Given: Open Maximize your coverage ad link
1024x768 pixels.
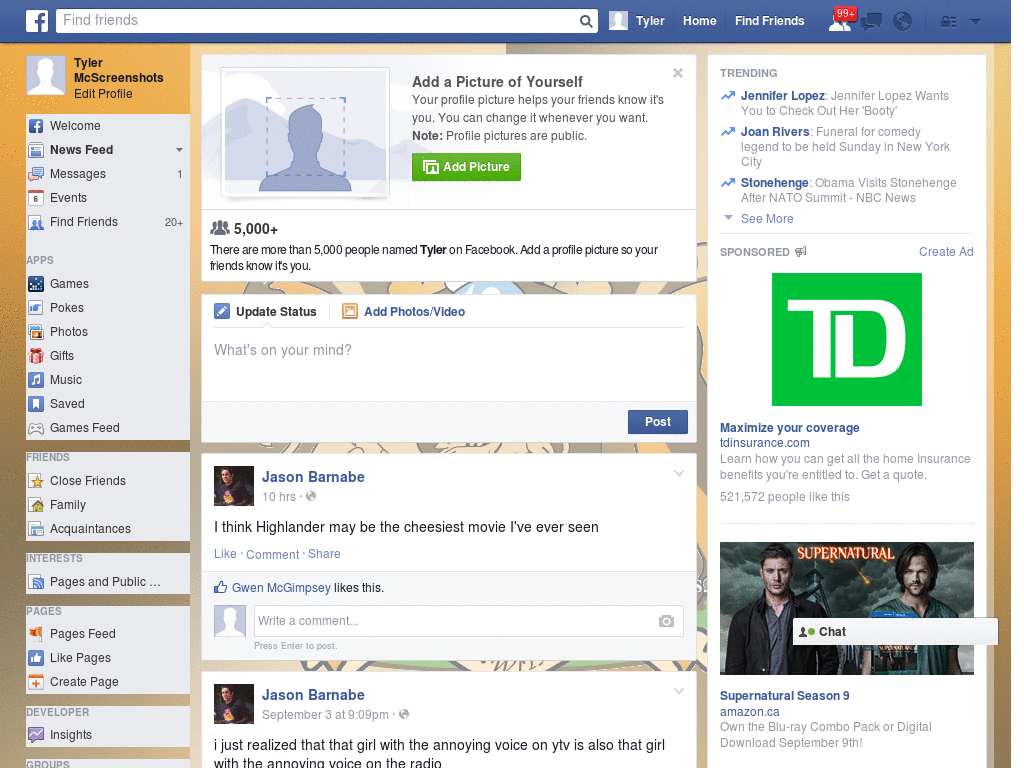Looking at the screenshot, I should point(790,428).
